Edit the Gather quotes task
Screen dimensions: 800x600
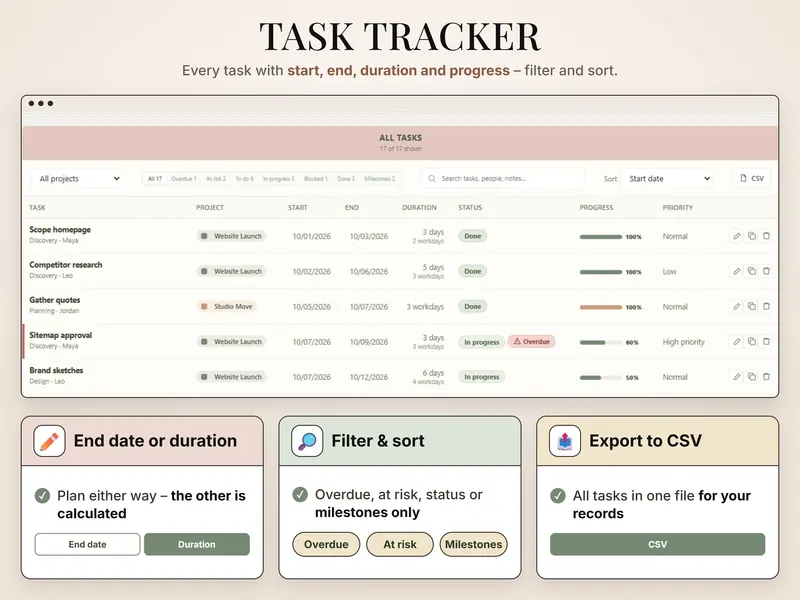point(737,306)
